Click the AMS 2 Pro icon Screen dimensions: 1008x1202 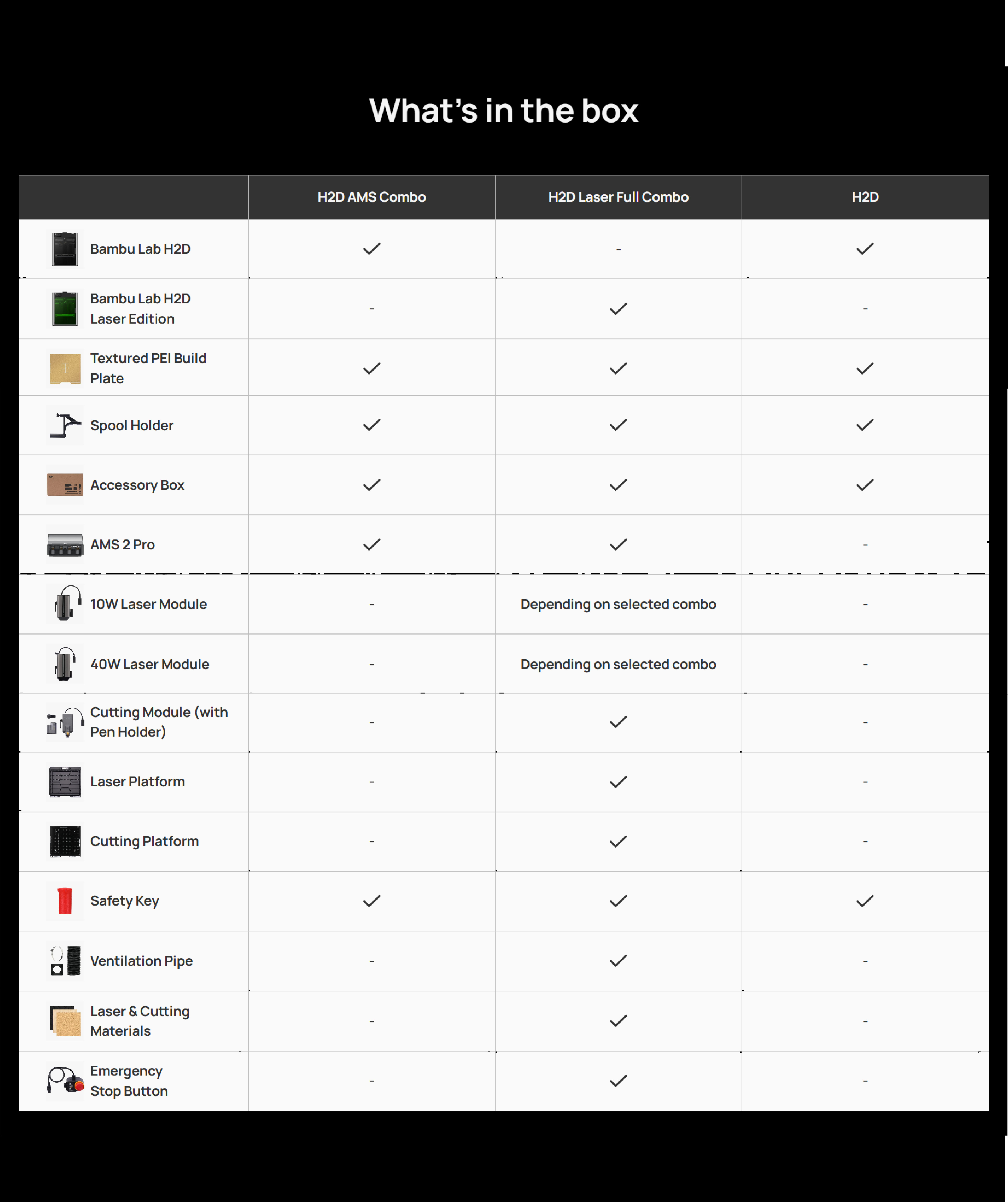pos(65,544)
